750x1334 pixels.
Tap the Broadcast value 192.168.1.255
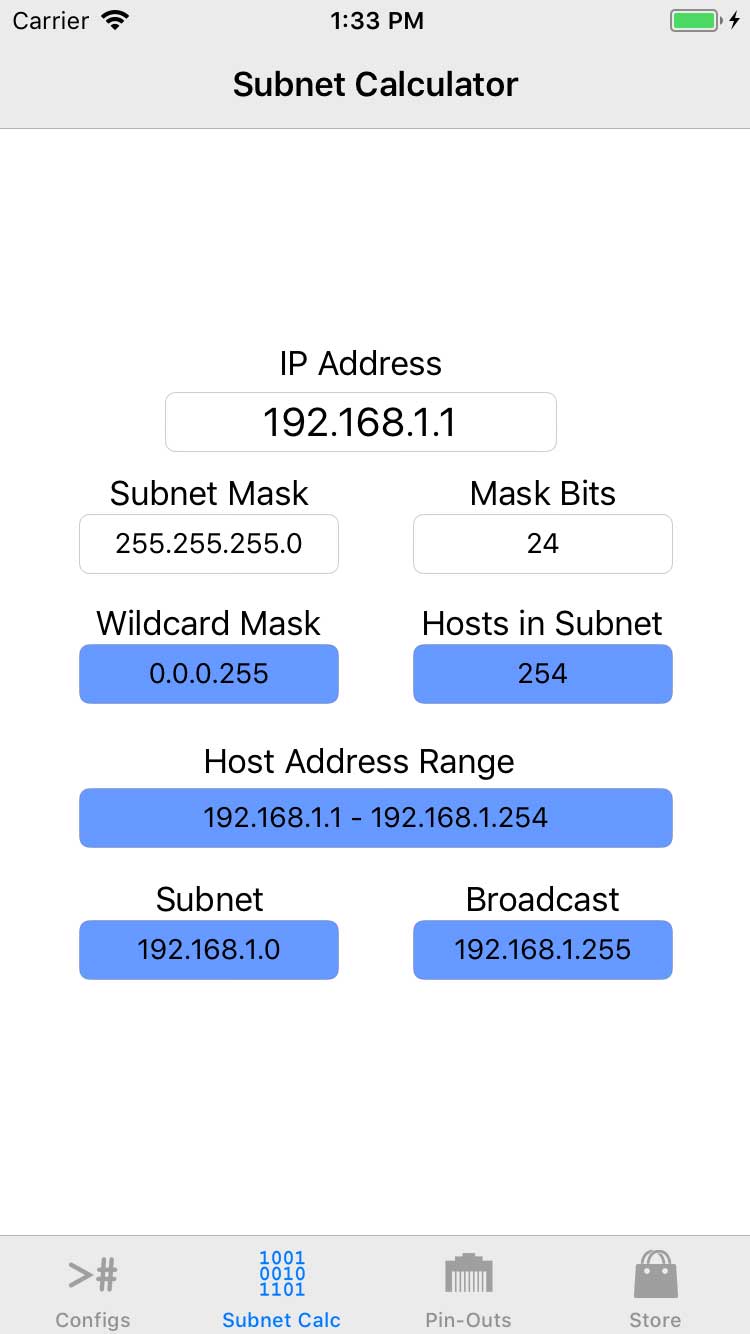(543, 949)
